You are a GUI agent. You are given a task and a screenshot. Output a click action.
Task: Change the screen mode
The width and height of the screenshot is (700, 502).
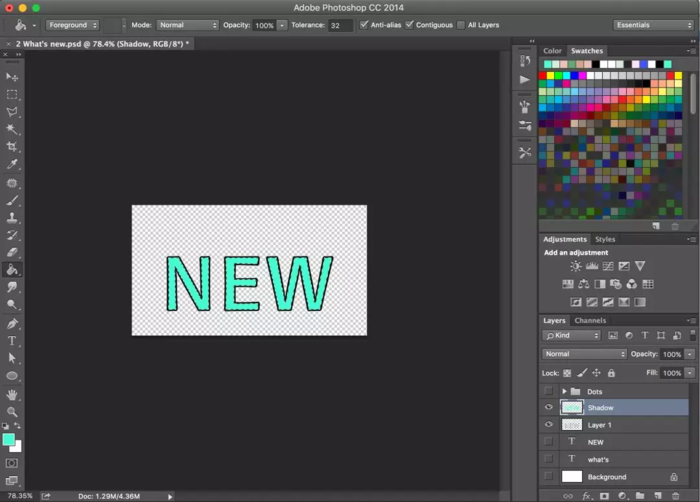coord(12,481)
